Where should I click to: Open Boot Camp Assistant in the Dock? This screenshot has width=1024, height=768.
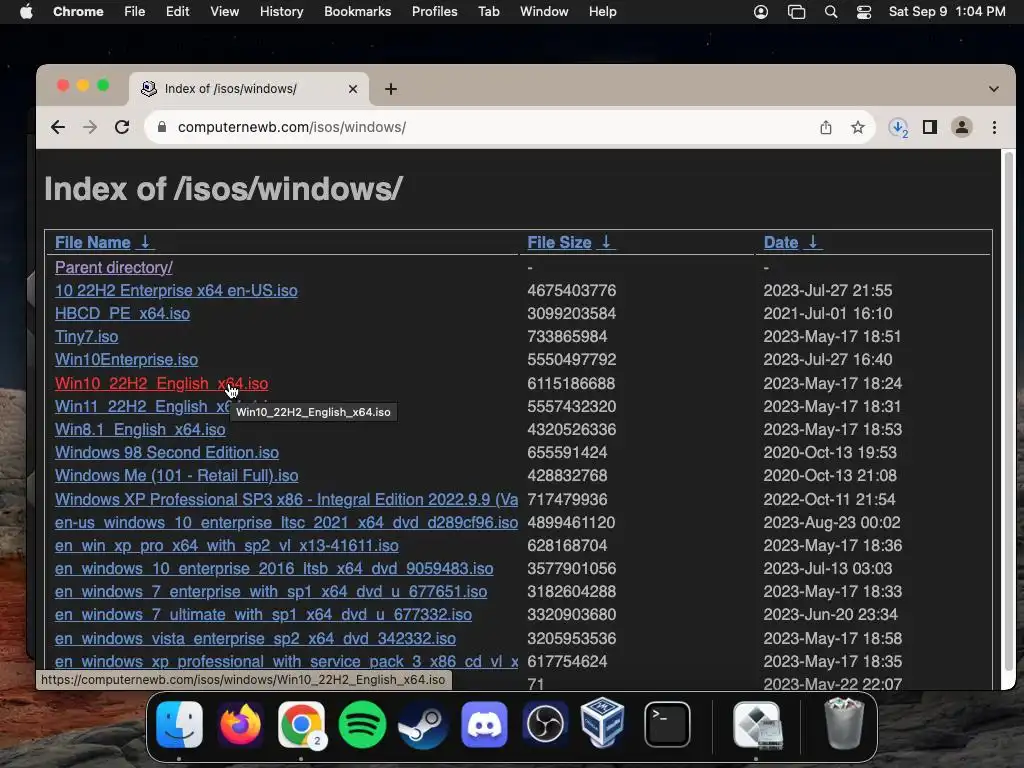[757, 724]
